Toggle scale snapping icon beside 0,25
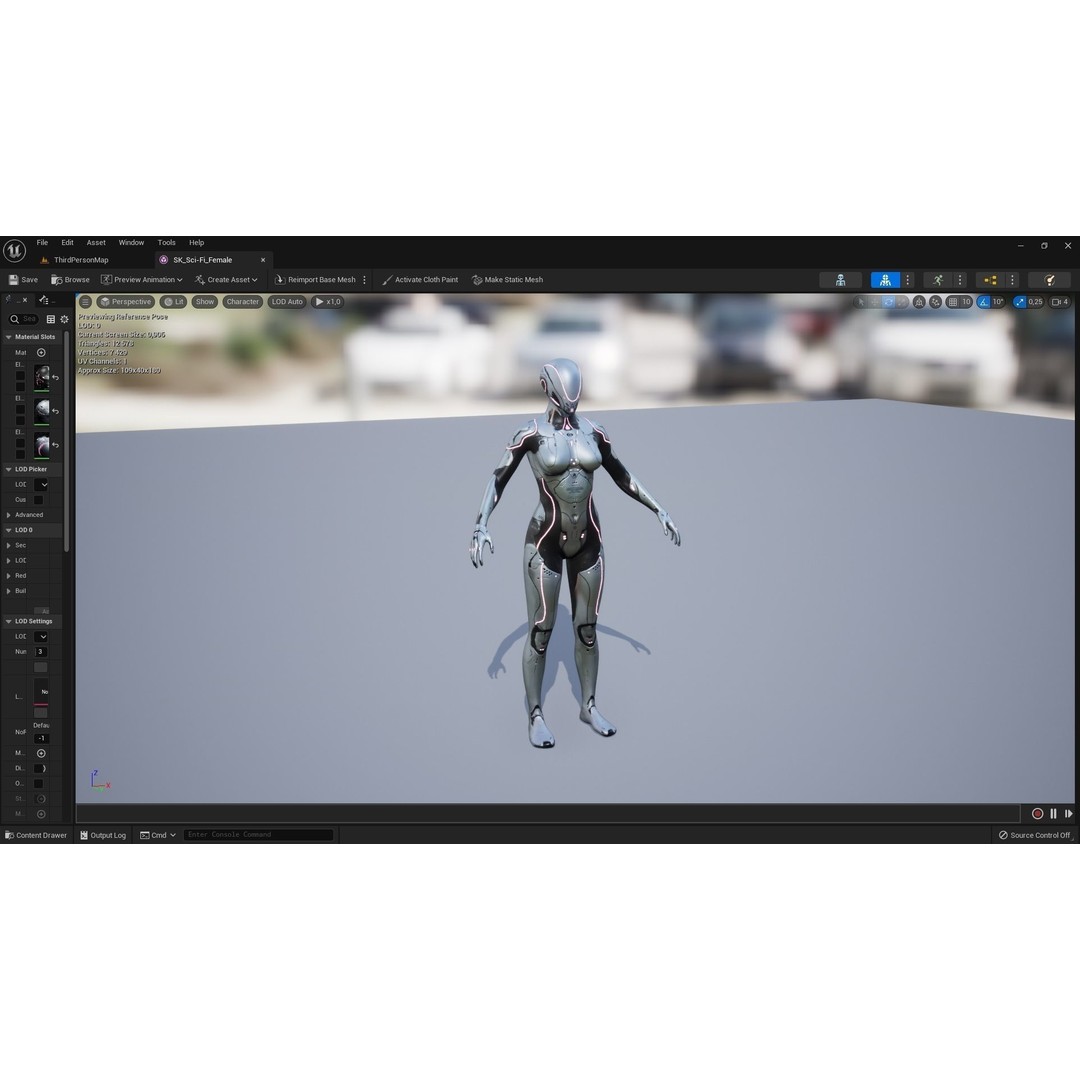The width and height of the screenshot is (1080, 1080). click(1019, 302)
